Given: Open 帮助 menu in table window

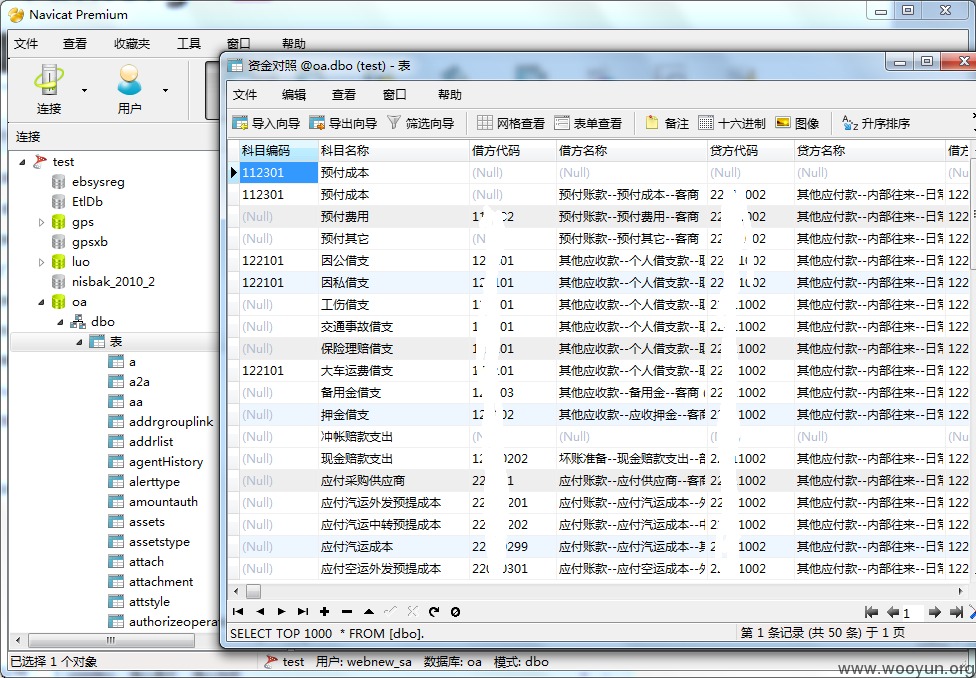Looking at the screenshot, I should click(x=449, y=95).
